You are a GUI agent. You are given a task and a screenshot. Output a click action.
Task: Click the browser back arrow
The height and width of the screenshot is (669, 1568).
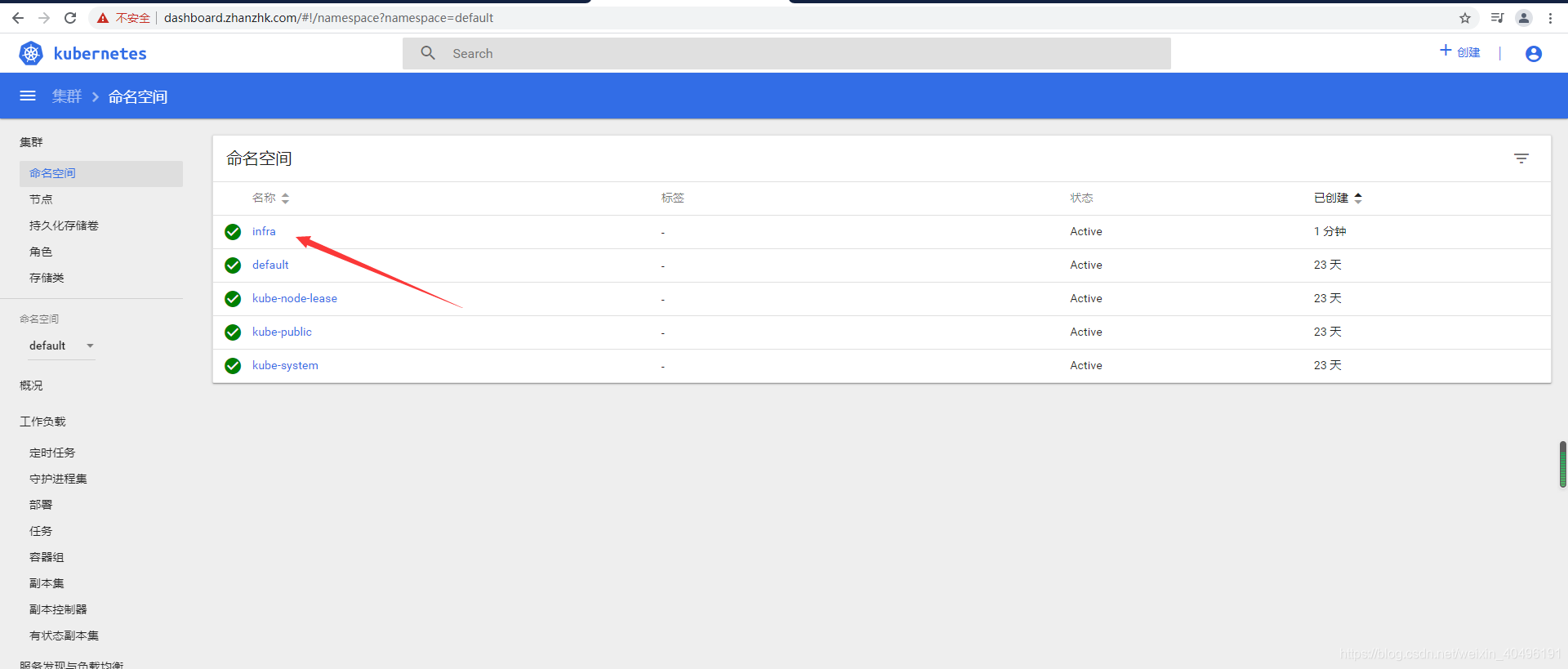[18, 18]
